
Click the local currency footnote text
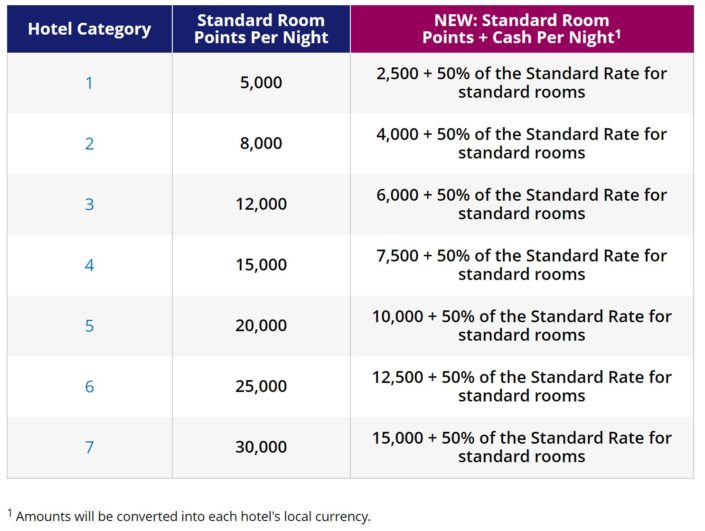190,517
